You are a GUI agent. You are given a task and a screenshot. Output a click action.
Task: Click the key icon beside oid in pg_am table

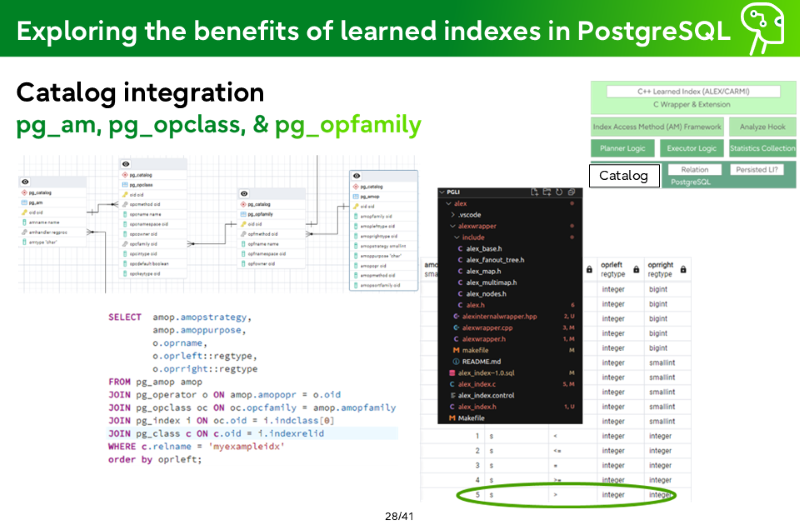coord(24,212)
